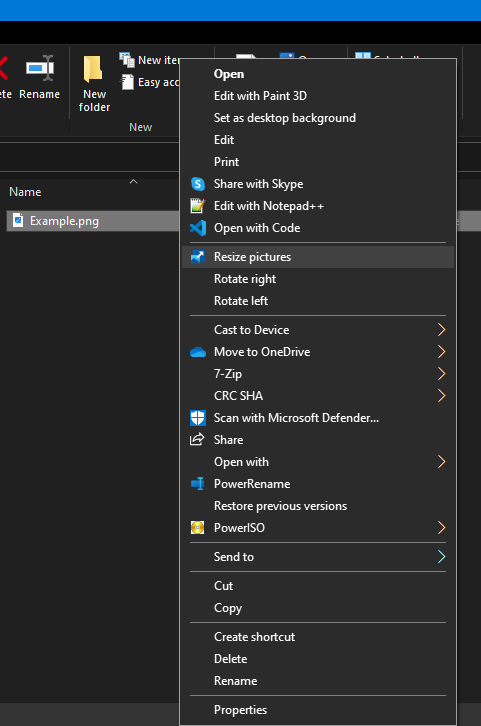Viewport: 481px width, 726px height.
Task: Choose Edit with Notepad++
Action: [x=318, y=206]
